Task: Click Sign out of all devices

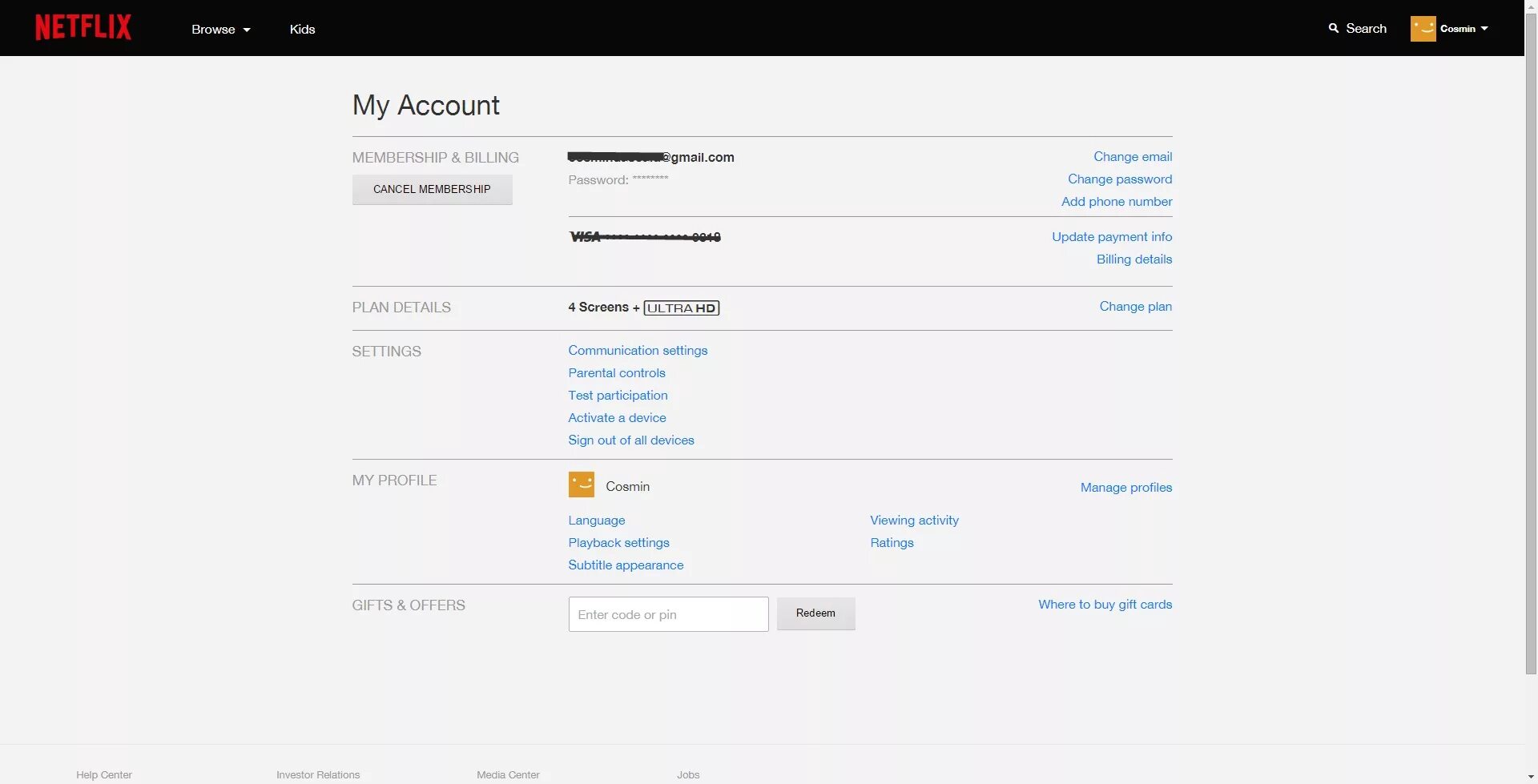Action: (x=631, y=440)
